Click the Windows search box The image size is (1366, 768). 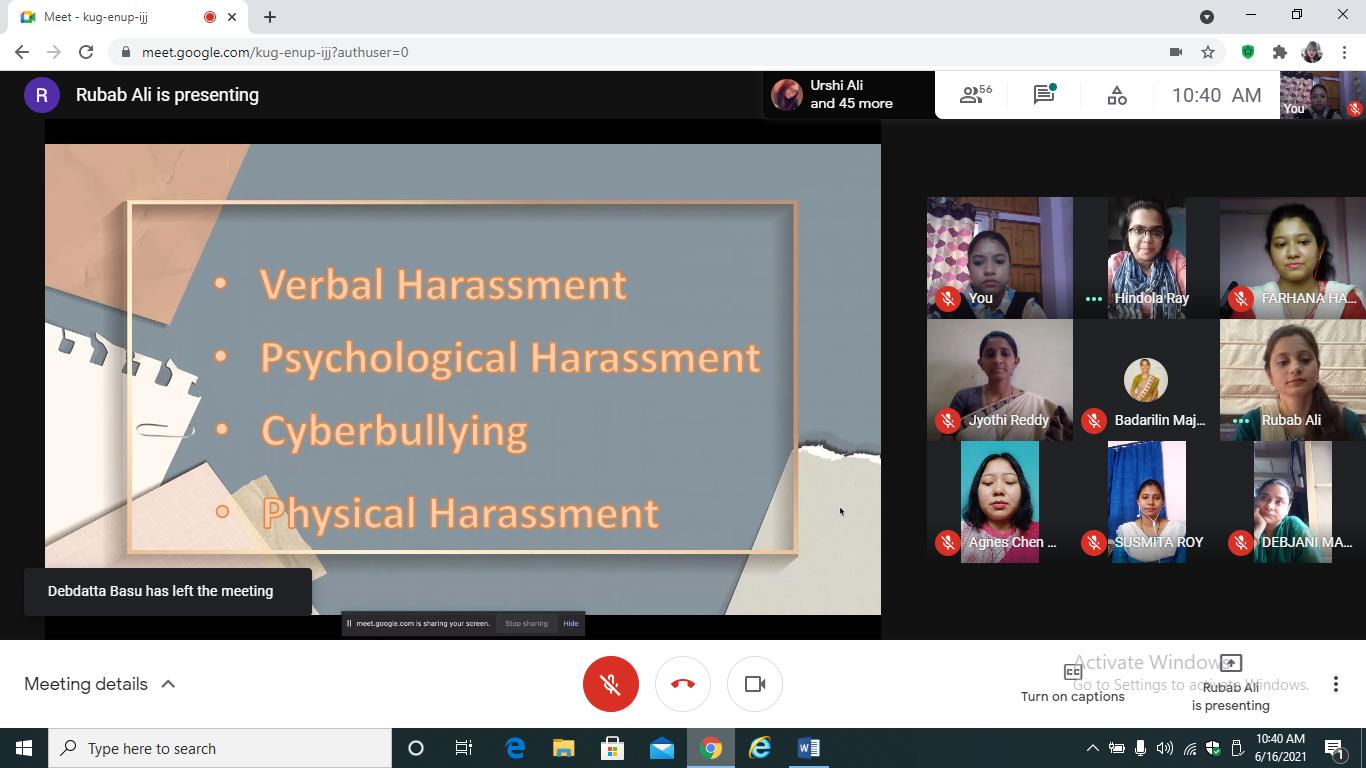(x=220, y=748)
